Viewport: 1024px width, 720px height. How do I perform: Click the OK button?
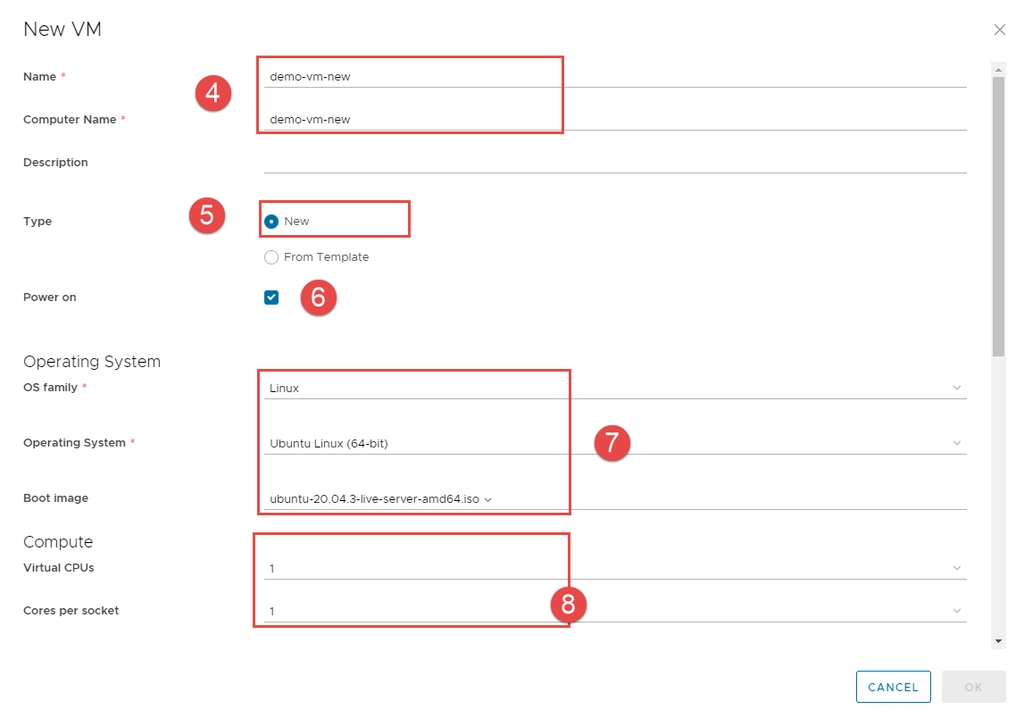pyautogui.click(x=973, y=687)
